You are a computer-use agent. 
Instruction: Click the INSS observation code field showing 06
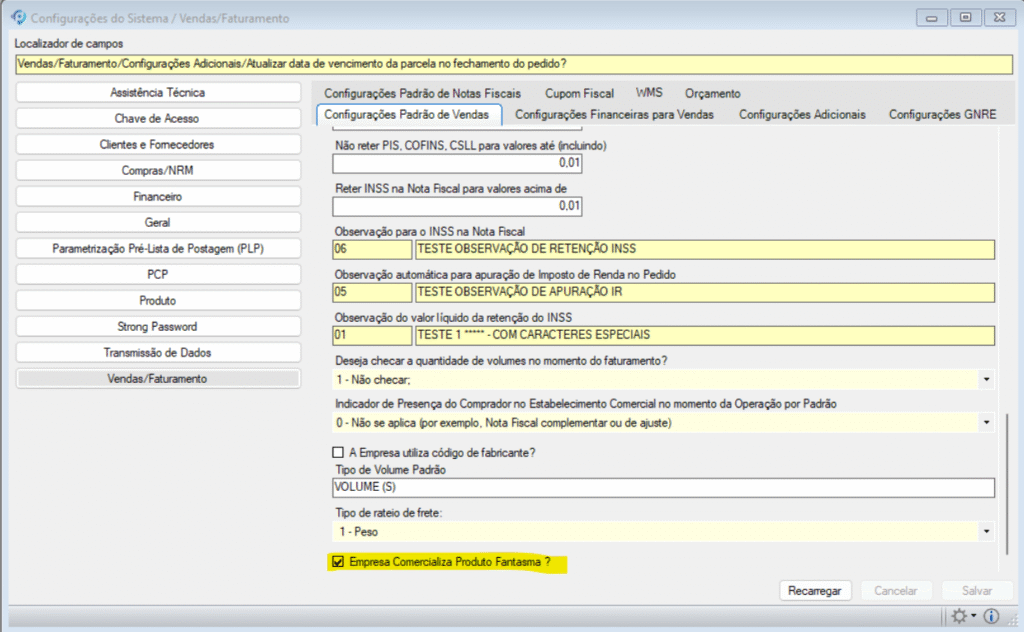371,249
